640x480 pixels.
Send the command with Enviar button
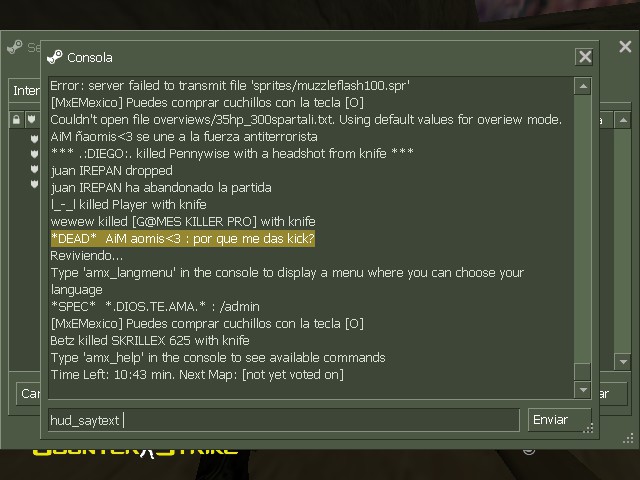tap(560, 420)
